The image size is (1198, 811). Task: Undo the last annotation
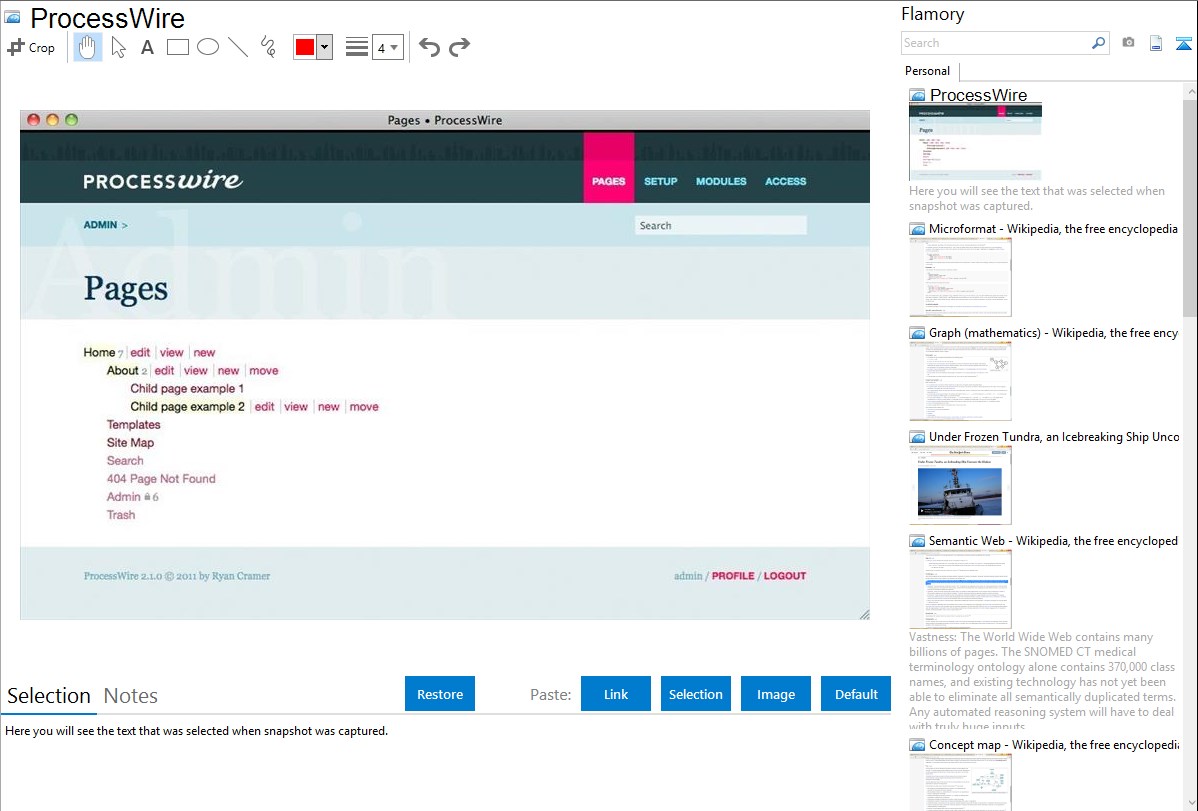(429, 47)
